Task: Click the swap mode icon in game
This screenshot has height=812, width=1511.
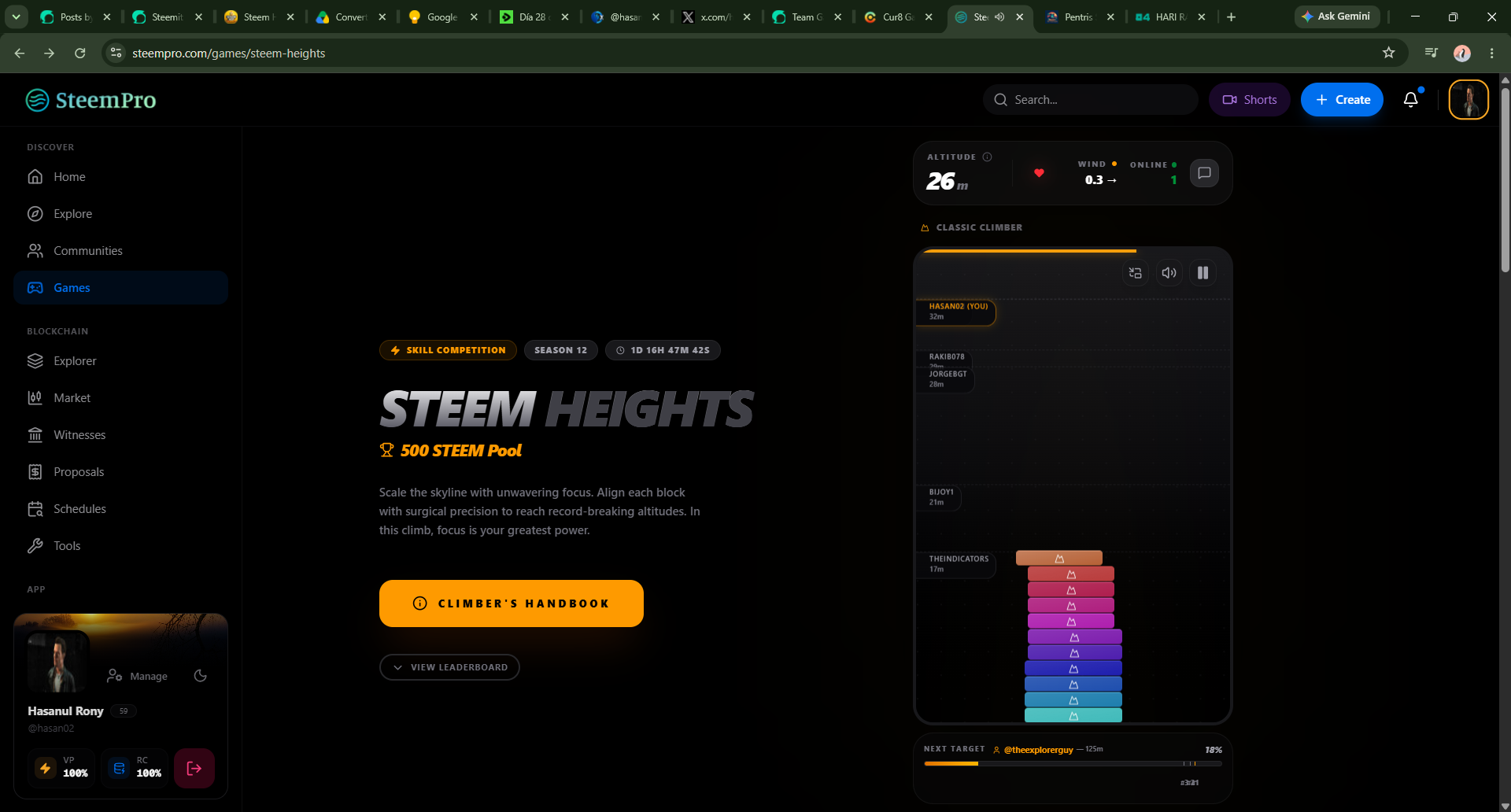Action: [x=1135, y=273]
